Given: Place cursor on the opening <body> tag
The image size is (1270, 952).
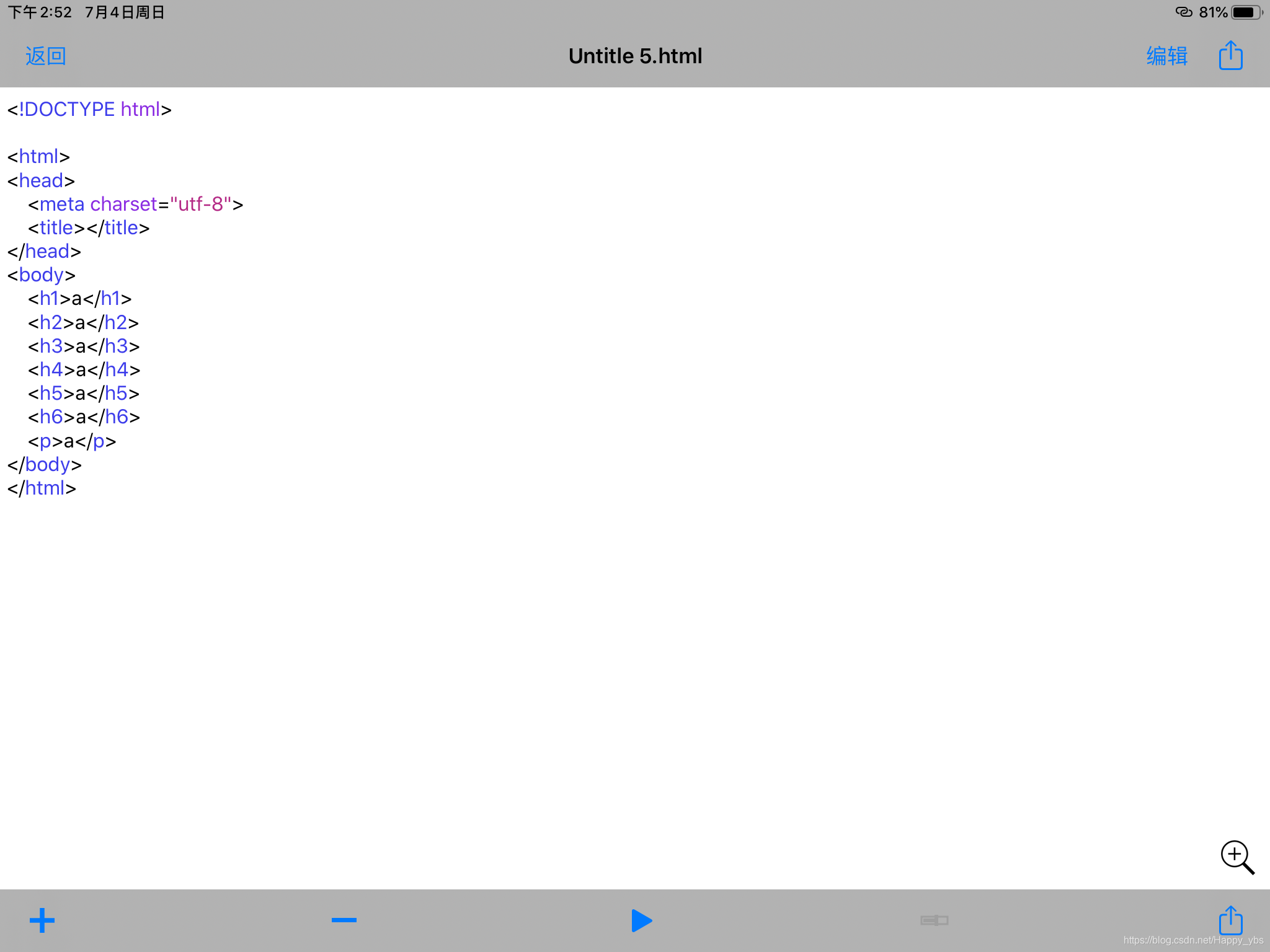Looking at the screenshot, I should click(41, 275).
